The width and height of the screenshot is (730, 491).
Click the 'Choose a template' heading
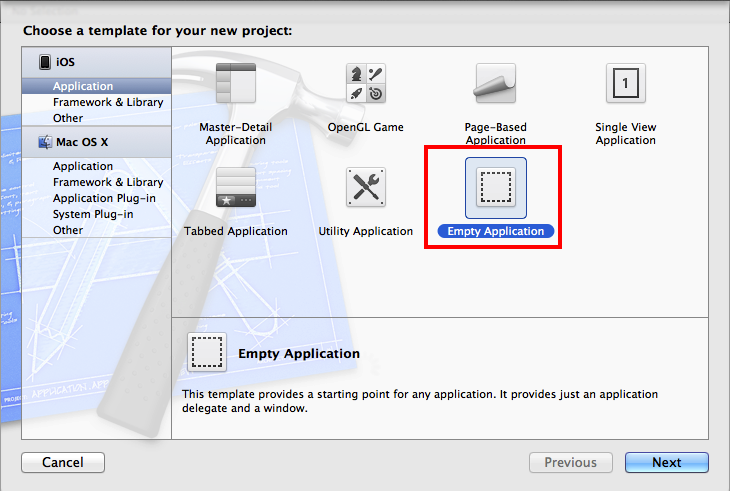[158, 31]
